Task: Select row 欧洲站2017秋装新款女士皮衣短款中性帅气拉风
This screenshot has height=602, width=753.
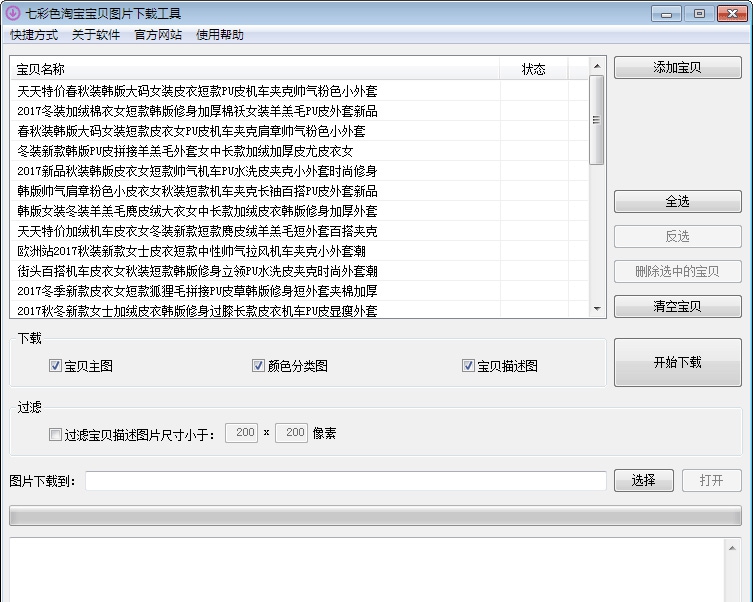Action: [300, 251]
